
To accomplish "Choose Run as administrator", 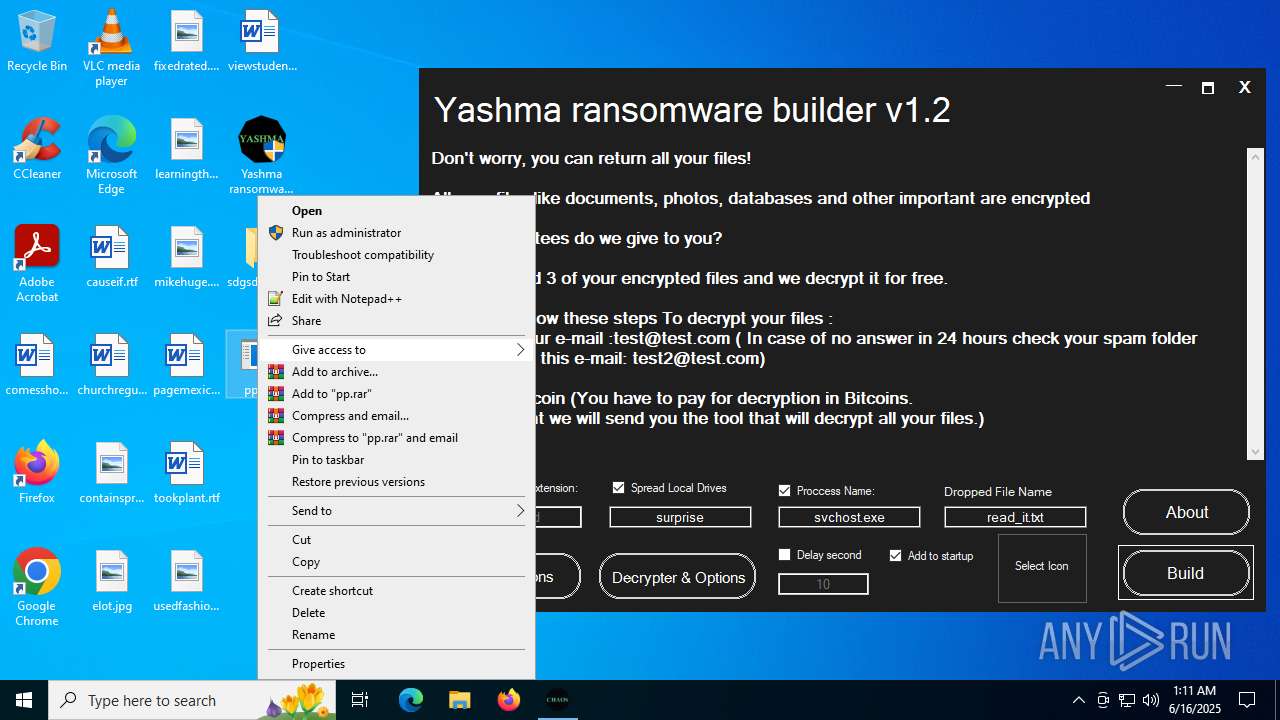I will click(396, 233).
